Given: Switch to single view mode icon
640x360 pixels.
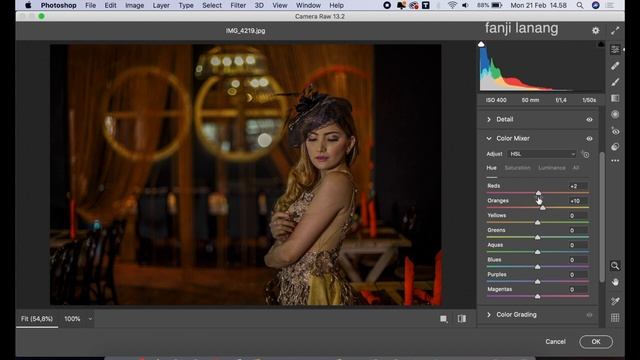Looking at the screenshot, I should 444,319.
